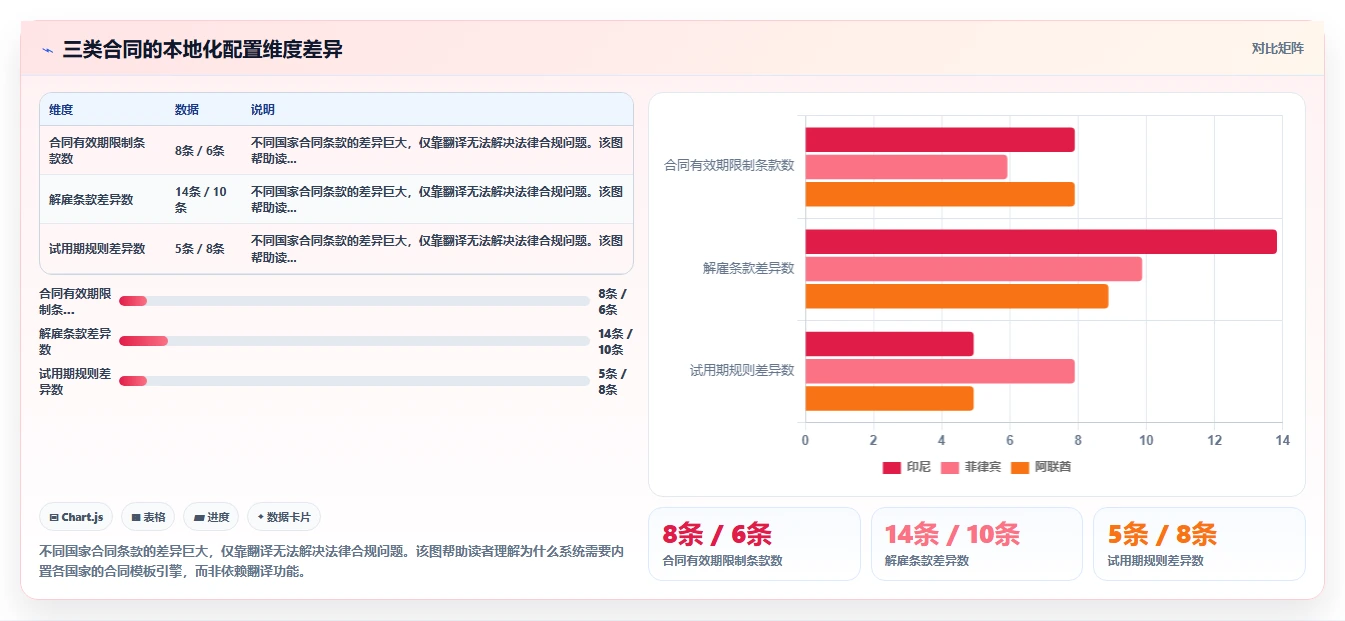Click description text in 合同有效期限制条款数 table row
The width and height of the screenshot is (1345, 621).
click(437, 151)
